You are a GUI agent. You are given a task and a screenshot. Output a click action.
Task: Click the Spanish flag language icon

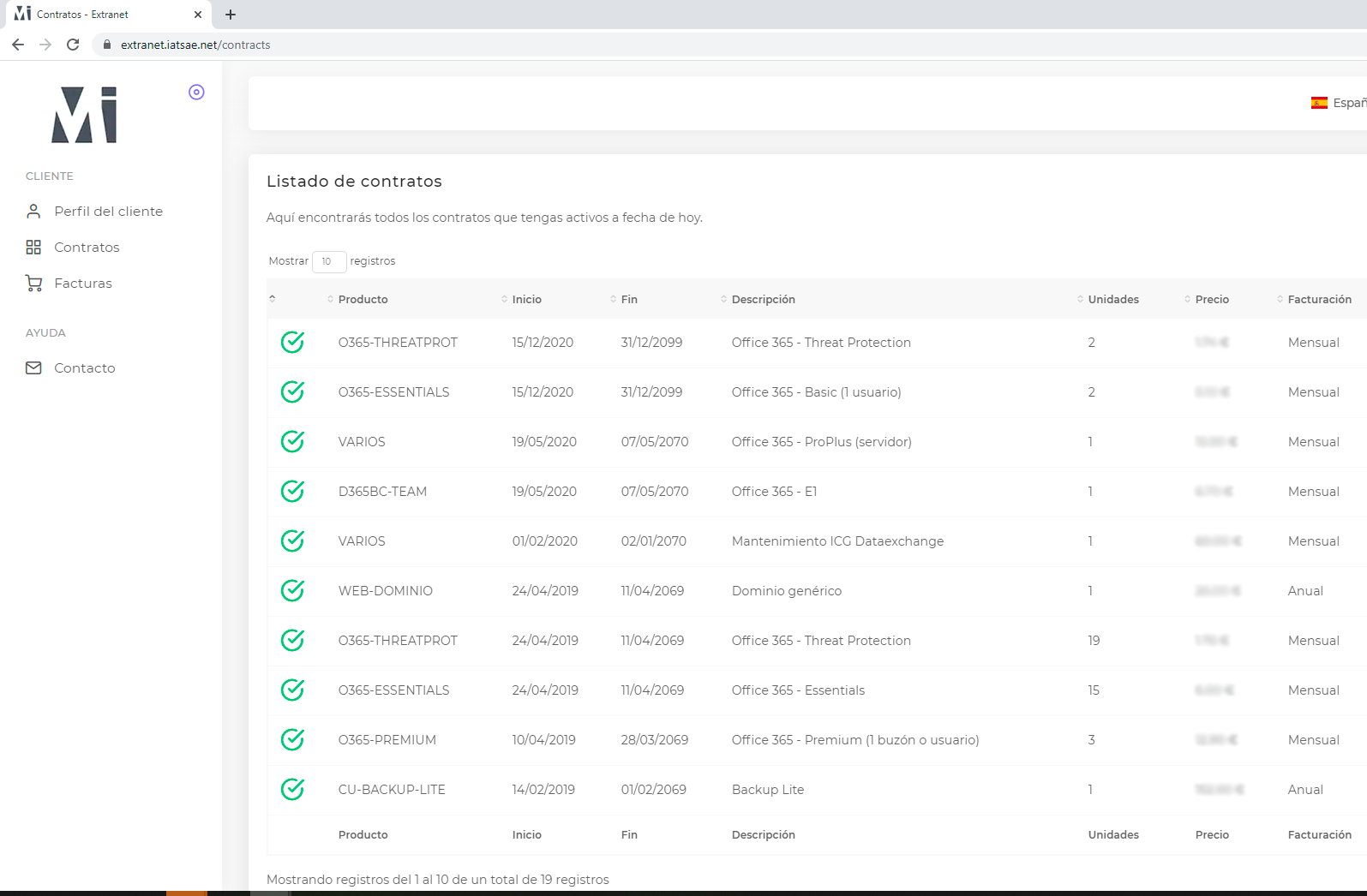coord(1319,103)
